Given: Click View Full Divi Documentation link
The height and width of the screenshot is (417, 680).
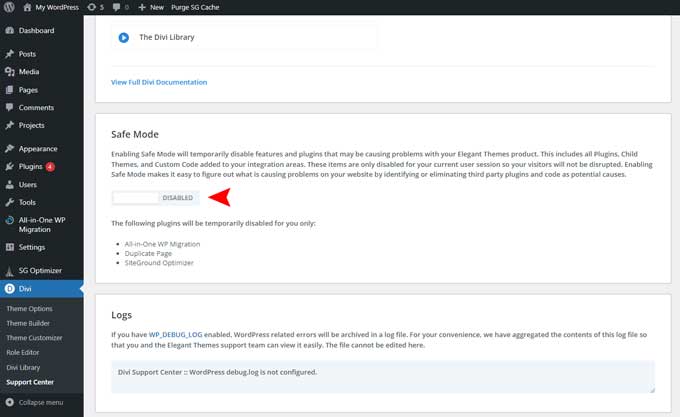Looking at the screenshot, I should [x=159, y=82].
